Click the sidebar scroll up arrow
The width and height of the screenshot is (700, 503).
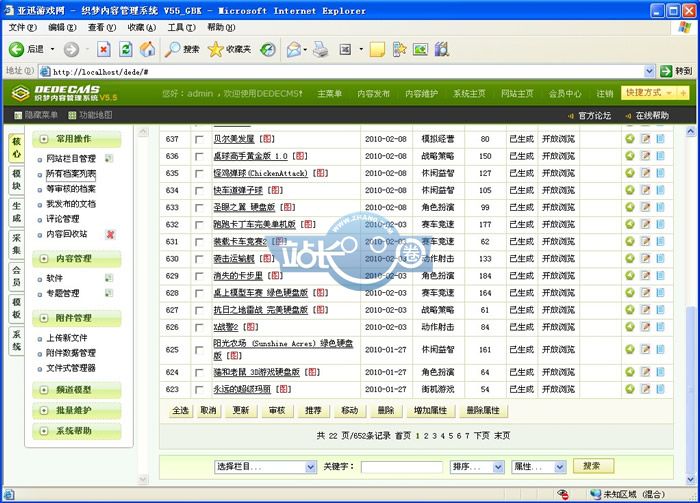tap(143, 132)
